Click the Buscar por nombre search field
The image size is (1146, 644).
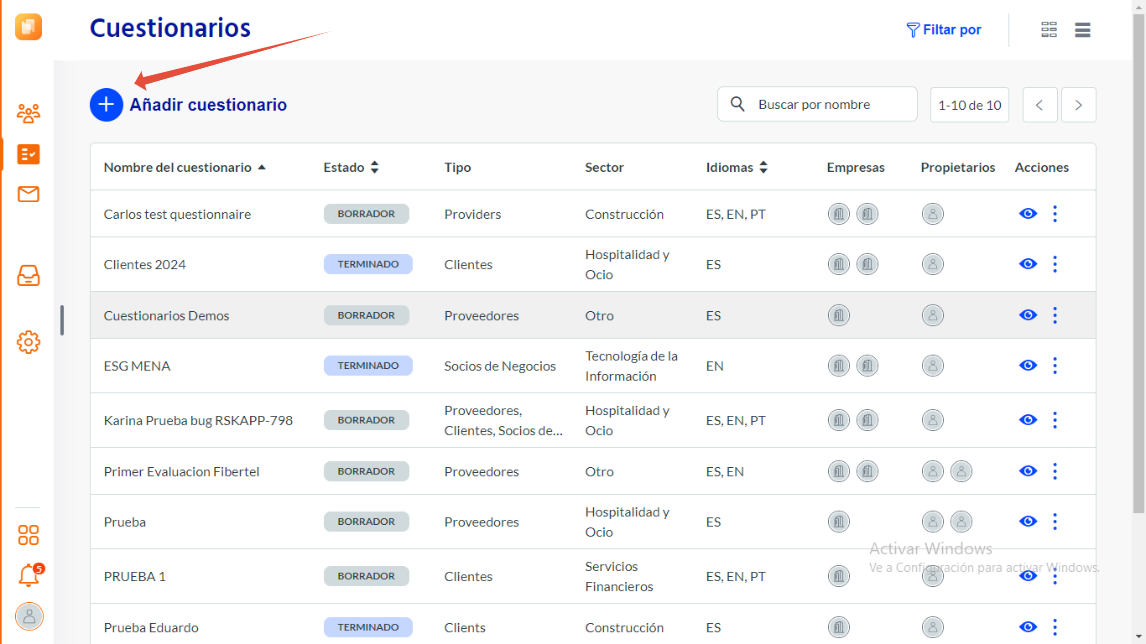pyautogui.click(x=817, y=104)
